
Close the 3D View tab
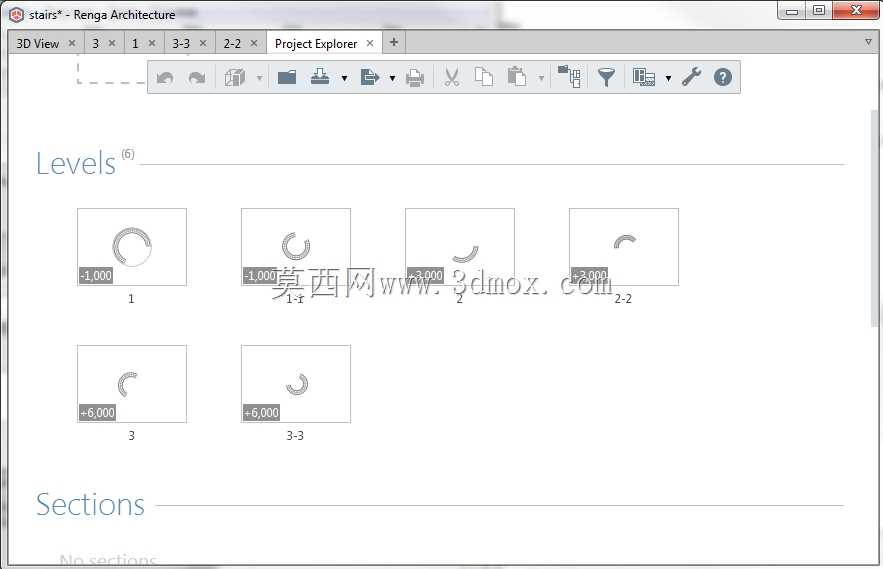click(x=72, y=43)
